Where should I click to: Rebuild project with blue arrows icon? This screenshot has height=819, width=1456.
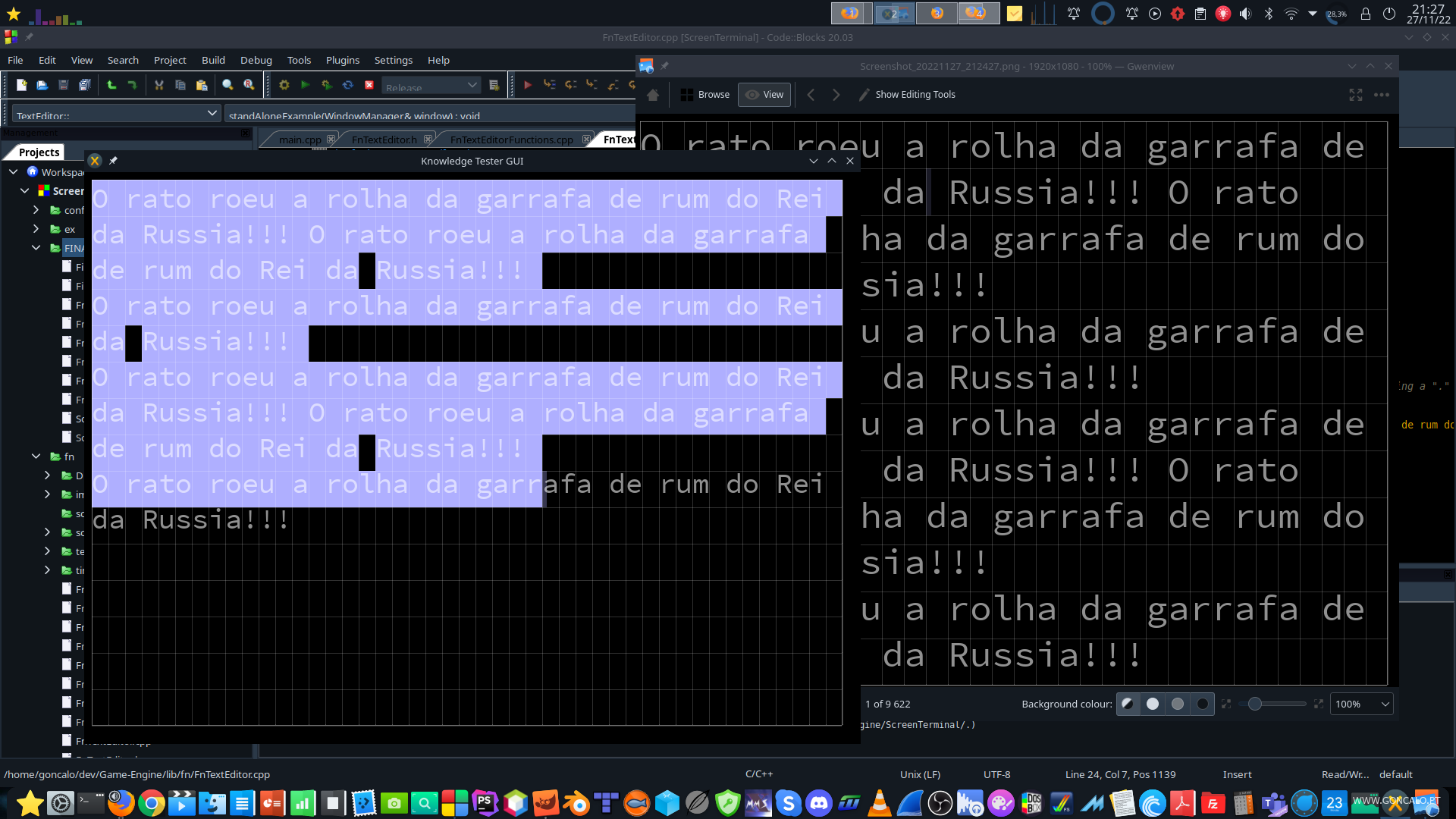347,85
